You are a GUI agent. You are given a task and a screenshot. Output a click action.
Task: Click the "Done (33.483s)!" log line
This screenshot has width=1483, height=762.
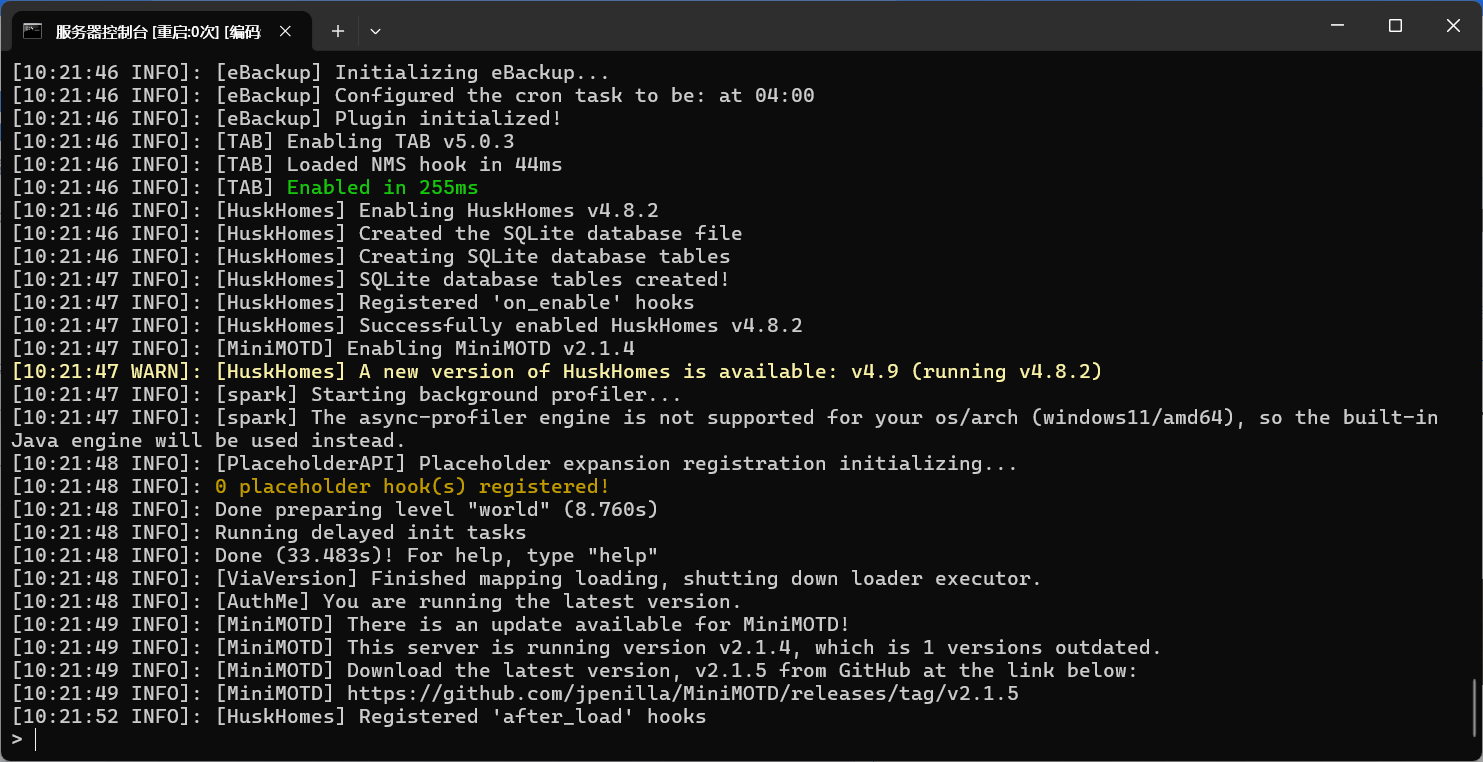[335, 555]
